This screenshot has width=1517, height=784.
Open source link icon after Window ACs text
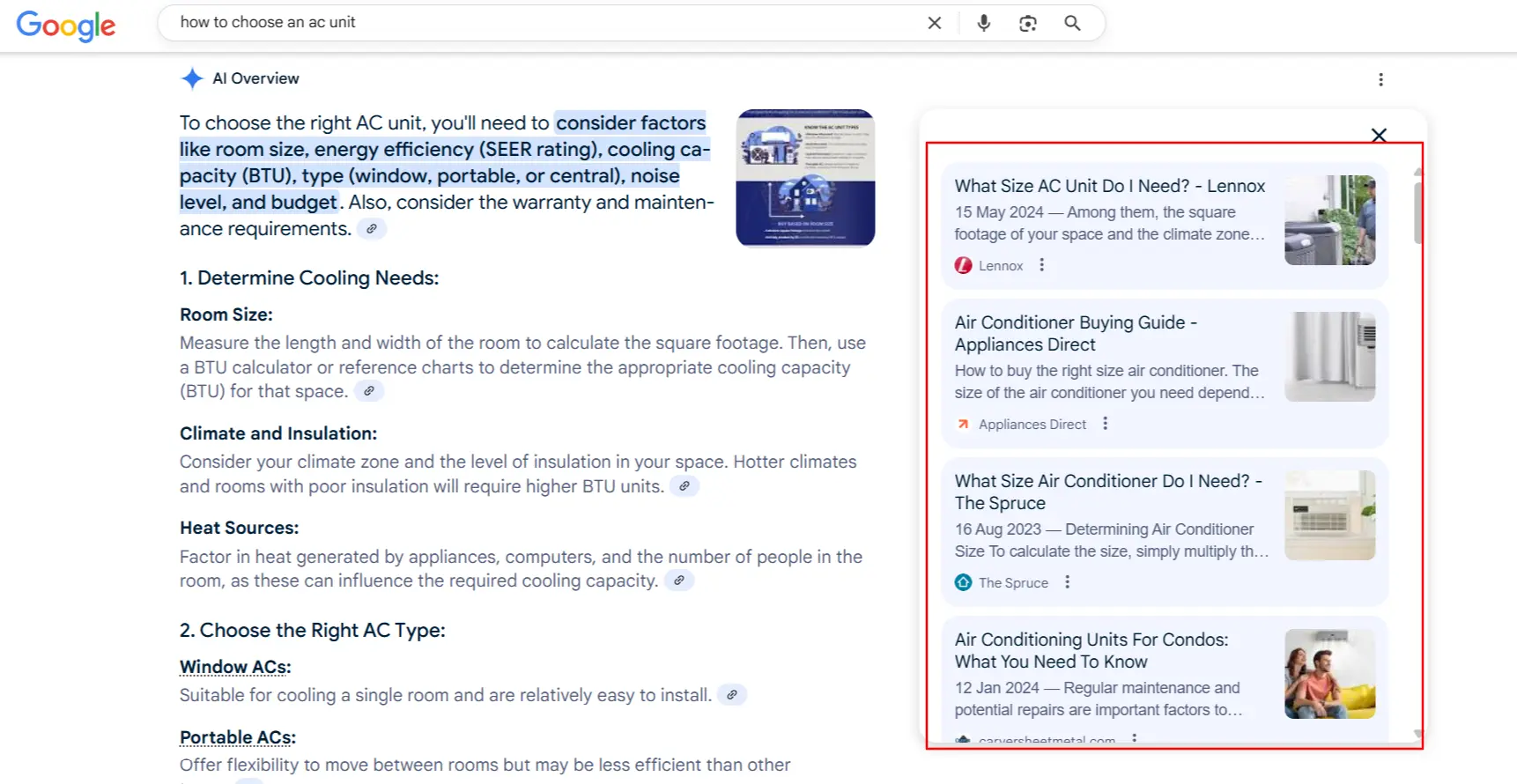coord(732,695)
